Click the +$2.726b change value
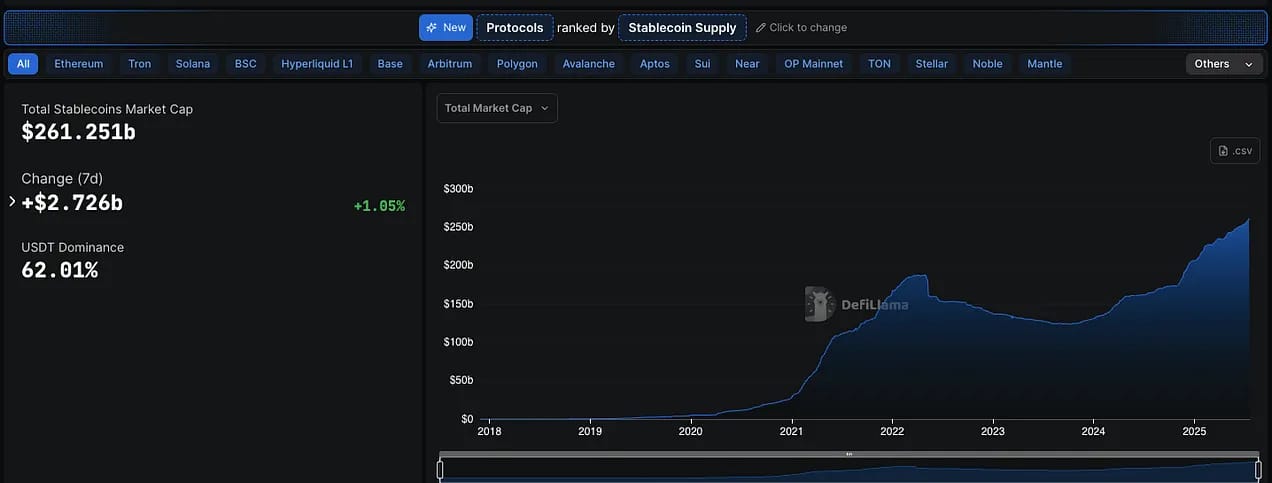 click(x=72, y=203)
